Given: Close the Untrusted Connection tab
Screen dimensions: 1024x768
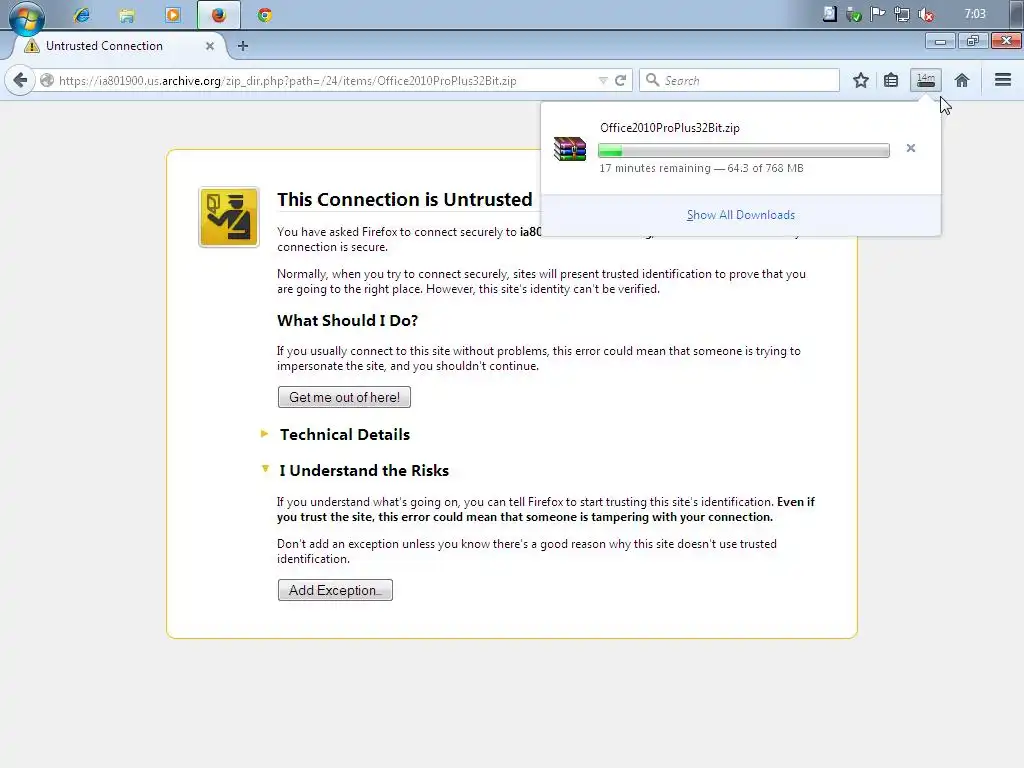Looking at the screenshot, I should pyautogui.click(x=210, y=46).
